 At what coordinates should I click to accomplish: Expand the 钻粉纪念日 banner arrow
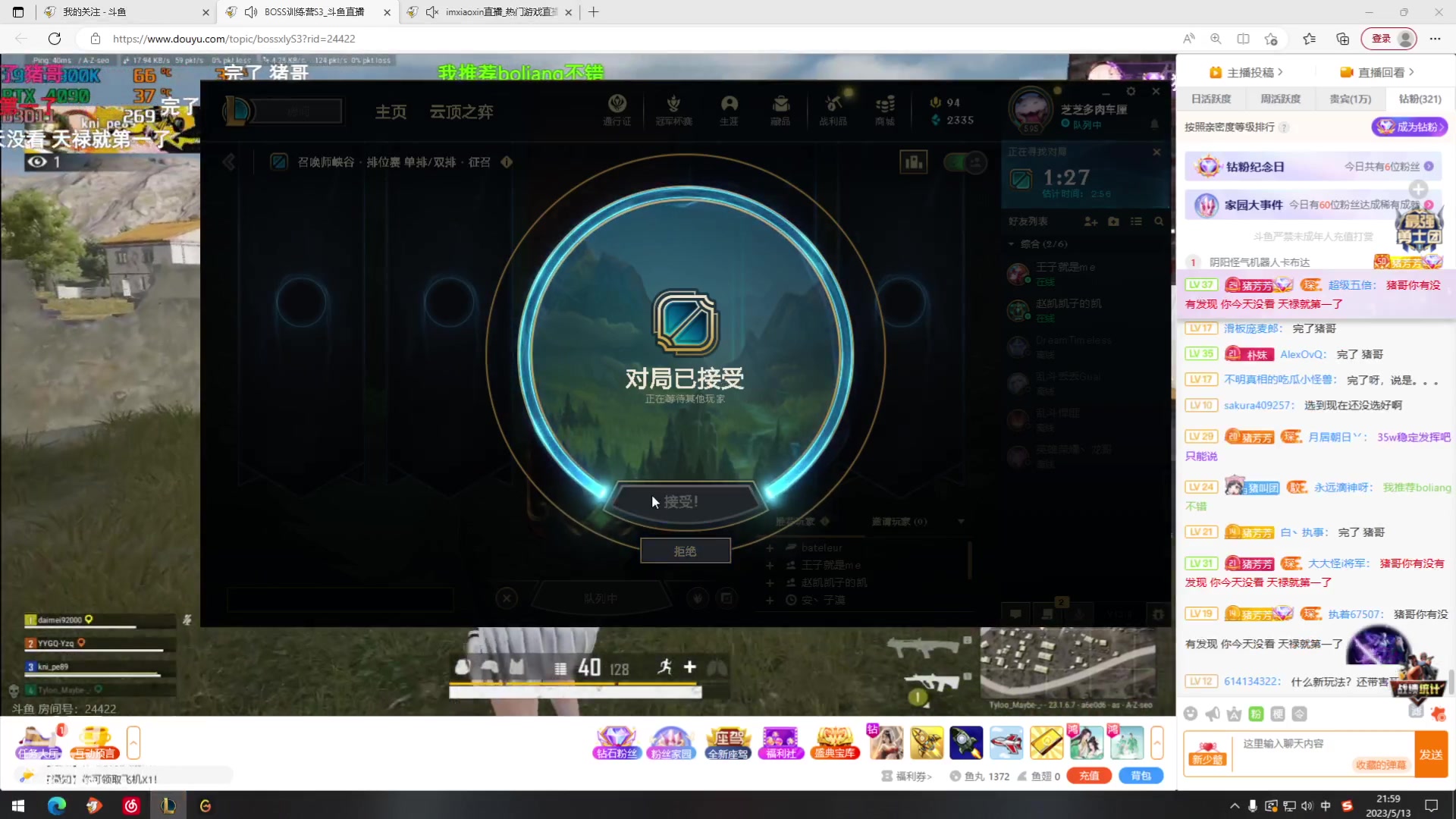pos(1429,166)
